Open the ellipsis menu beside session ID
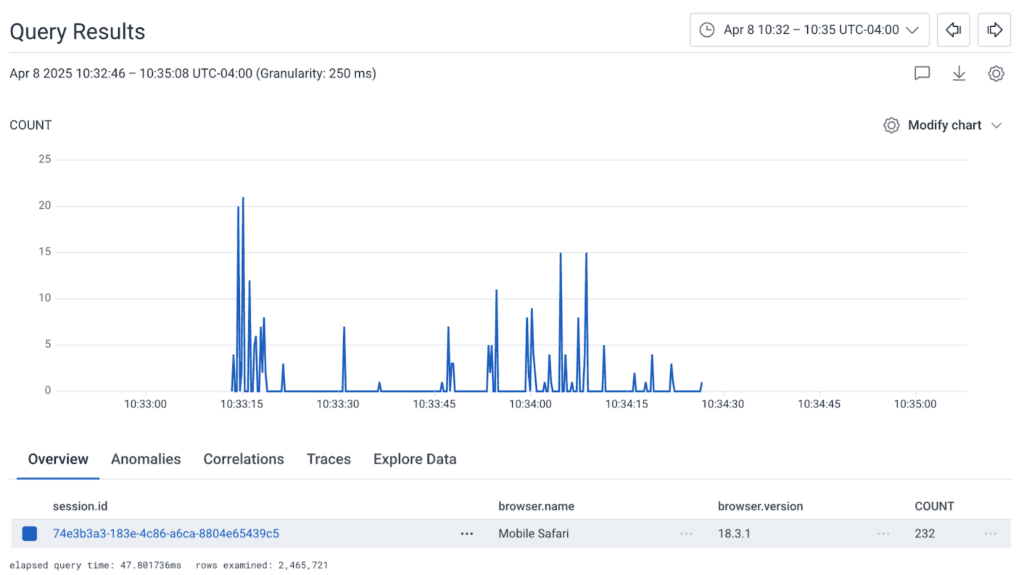Screen dimensions: 1024x575 click(467, 534)
